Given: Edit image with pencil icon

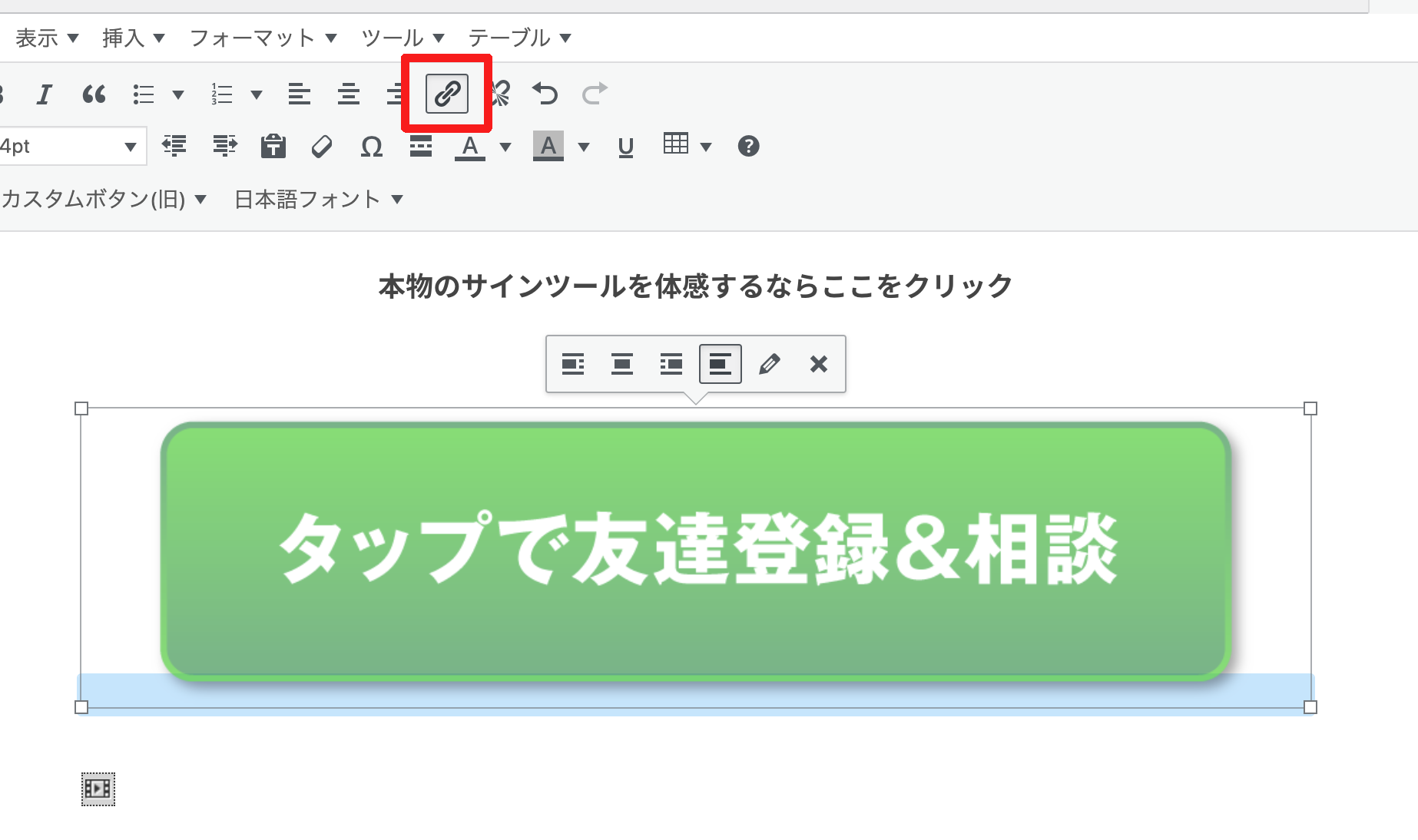Looking at the screenshot, I should (x=770, y=364).
